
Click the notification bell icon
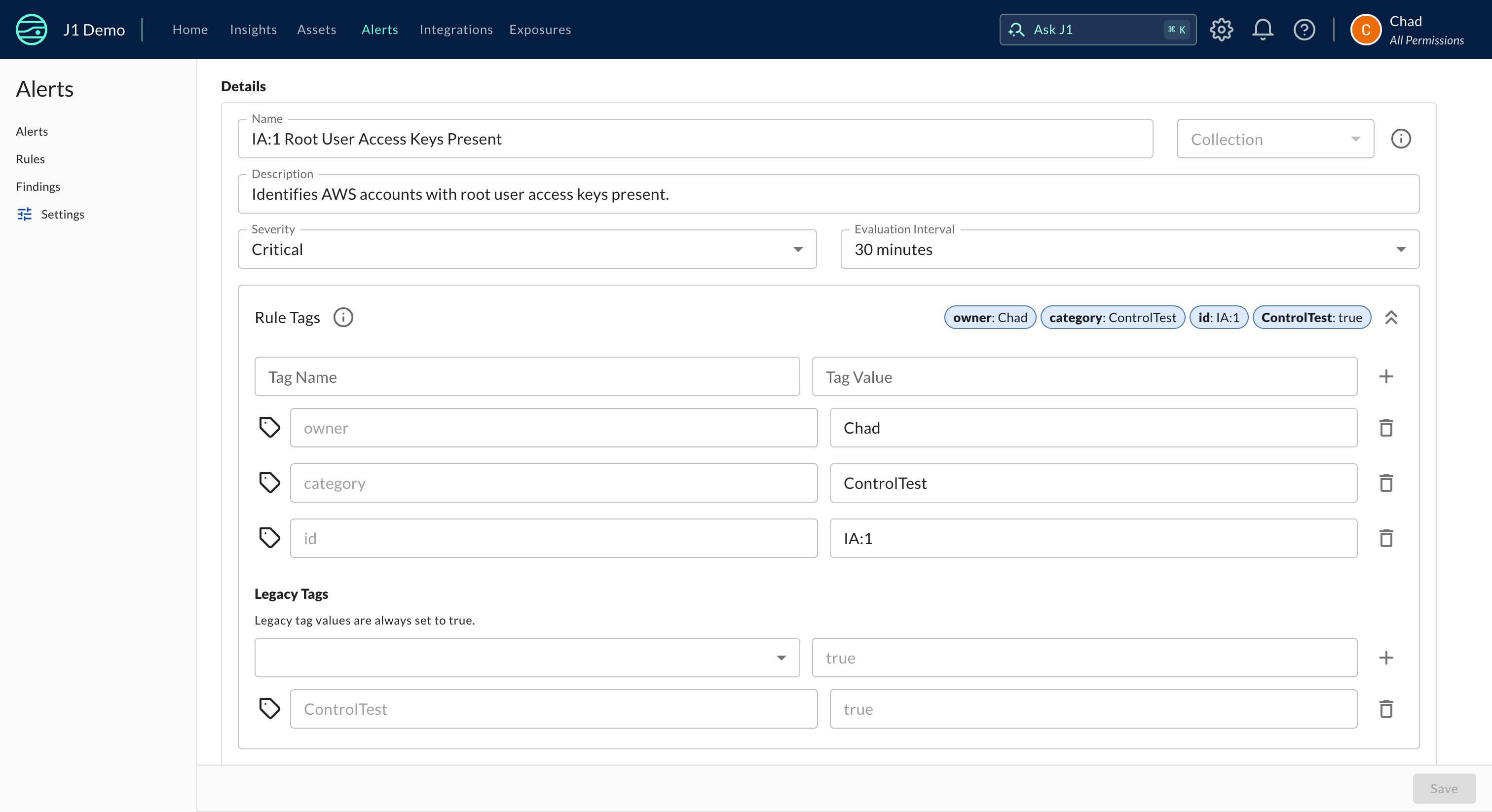pos(1261,29)
